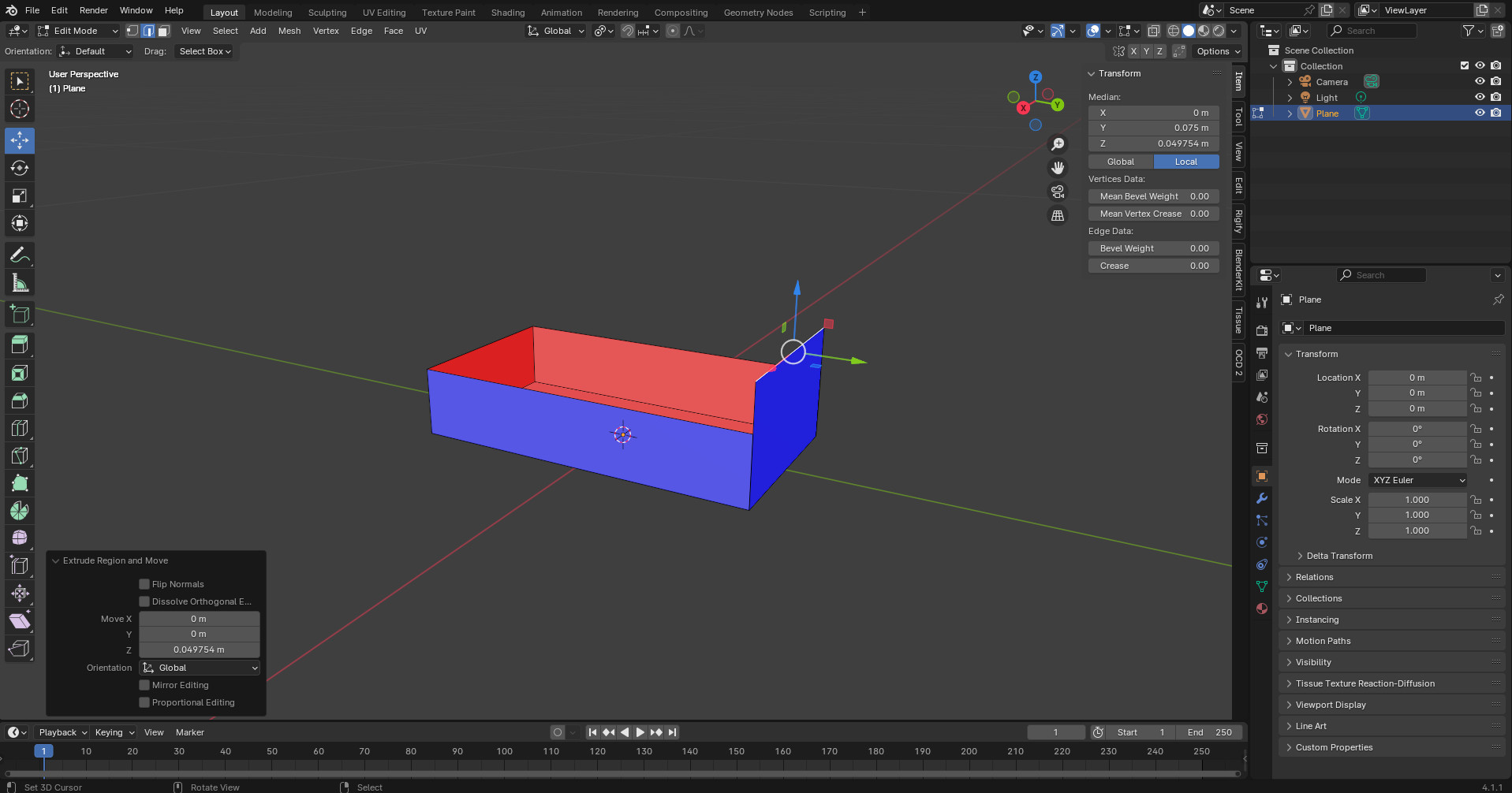Viewport: 1512px width, 793px height.
Task: Activate the Annotate tool
Action: (x=20, y=255)
